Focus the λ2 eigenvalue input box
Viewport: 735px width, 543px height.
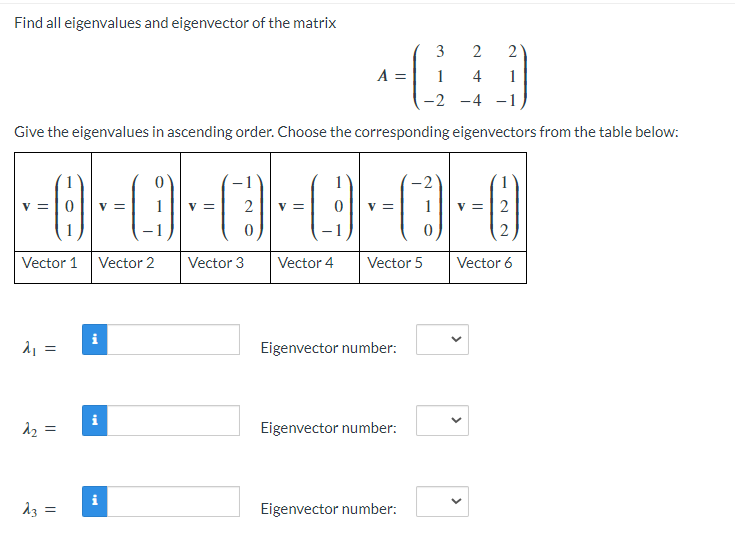(x=173, y=421)
